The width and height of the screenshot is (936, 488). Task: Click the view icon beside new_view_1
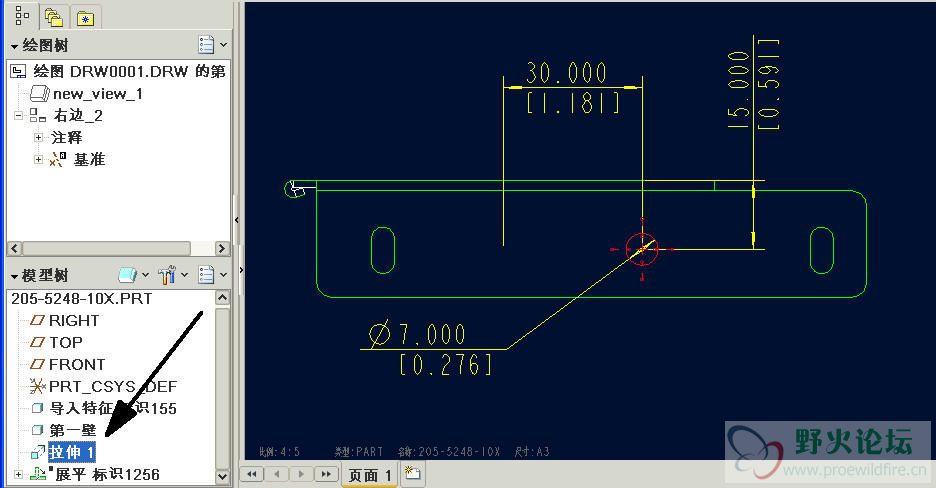coord(39,94)
